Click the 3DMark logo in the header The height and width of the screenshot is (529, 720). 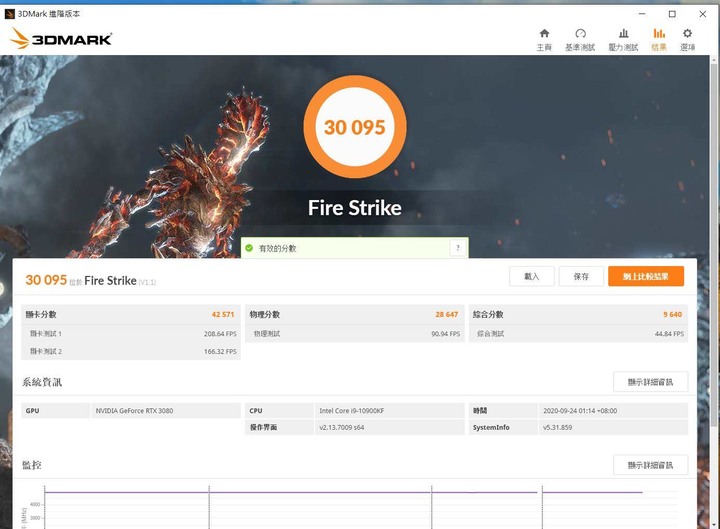(x=61, y=38)
